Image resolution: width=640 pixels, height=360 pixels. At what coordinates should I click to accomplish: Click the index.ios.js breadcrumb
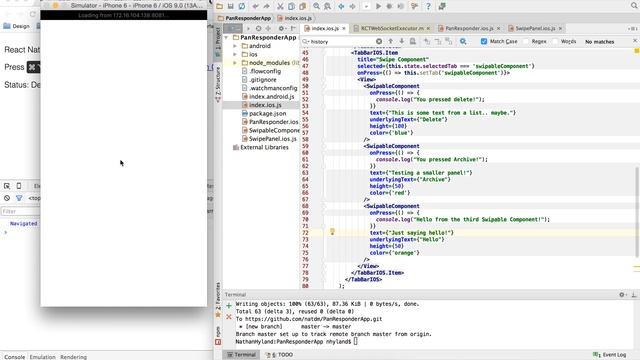pyautogui.click(x=295, y=18)
